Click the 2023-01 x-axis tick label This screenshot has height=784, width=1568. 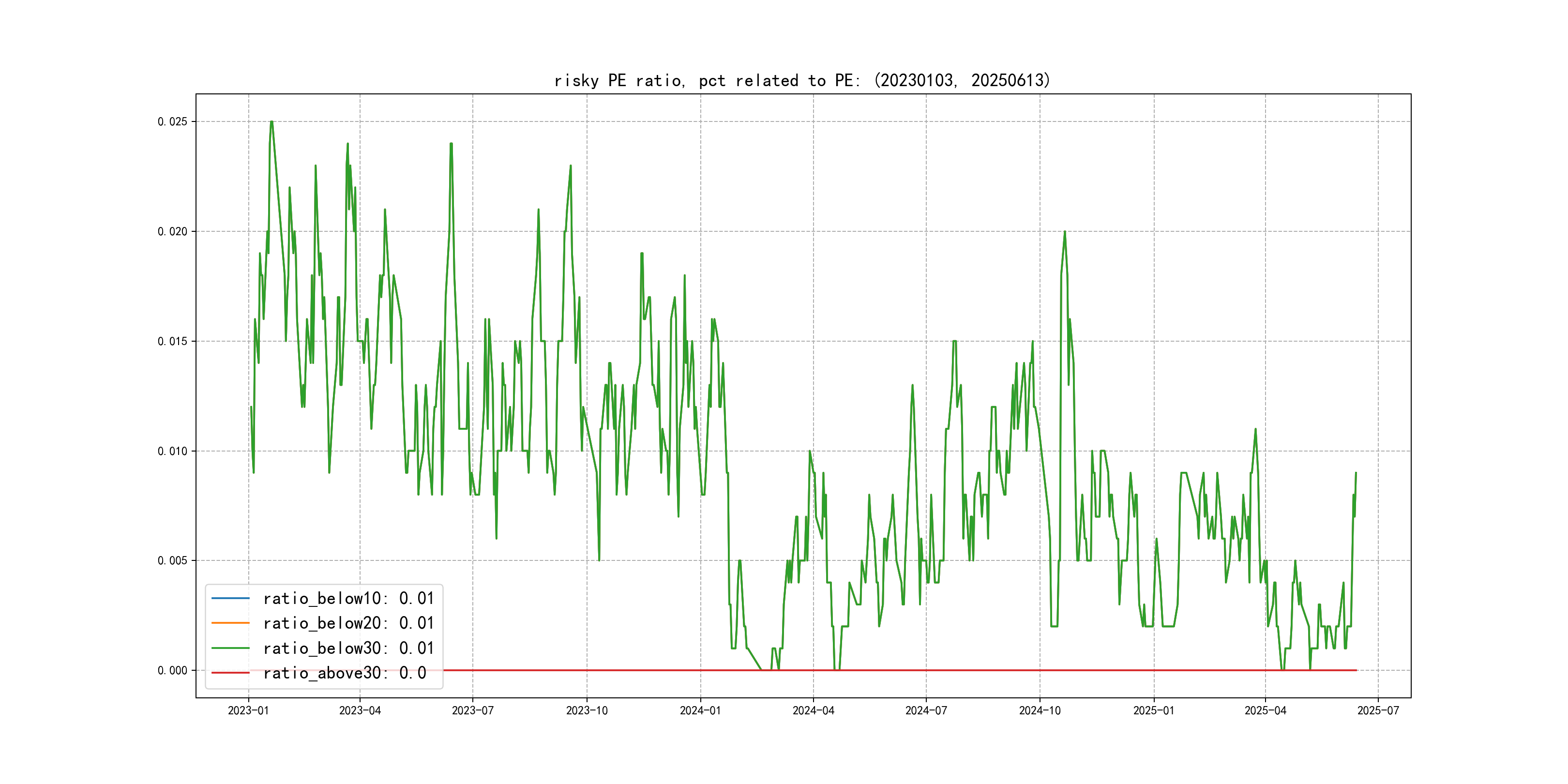pos(248,710)
